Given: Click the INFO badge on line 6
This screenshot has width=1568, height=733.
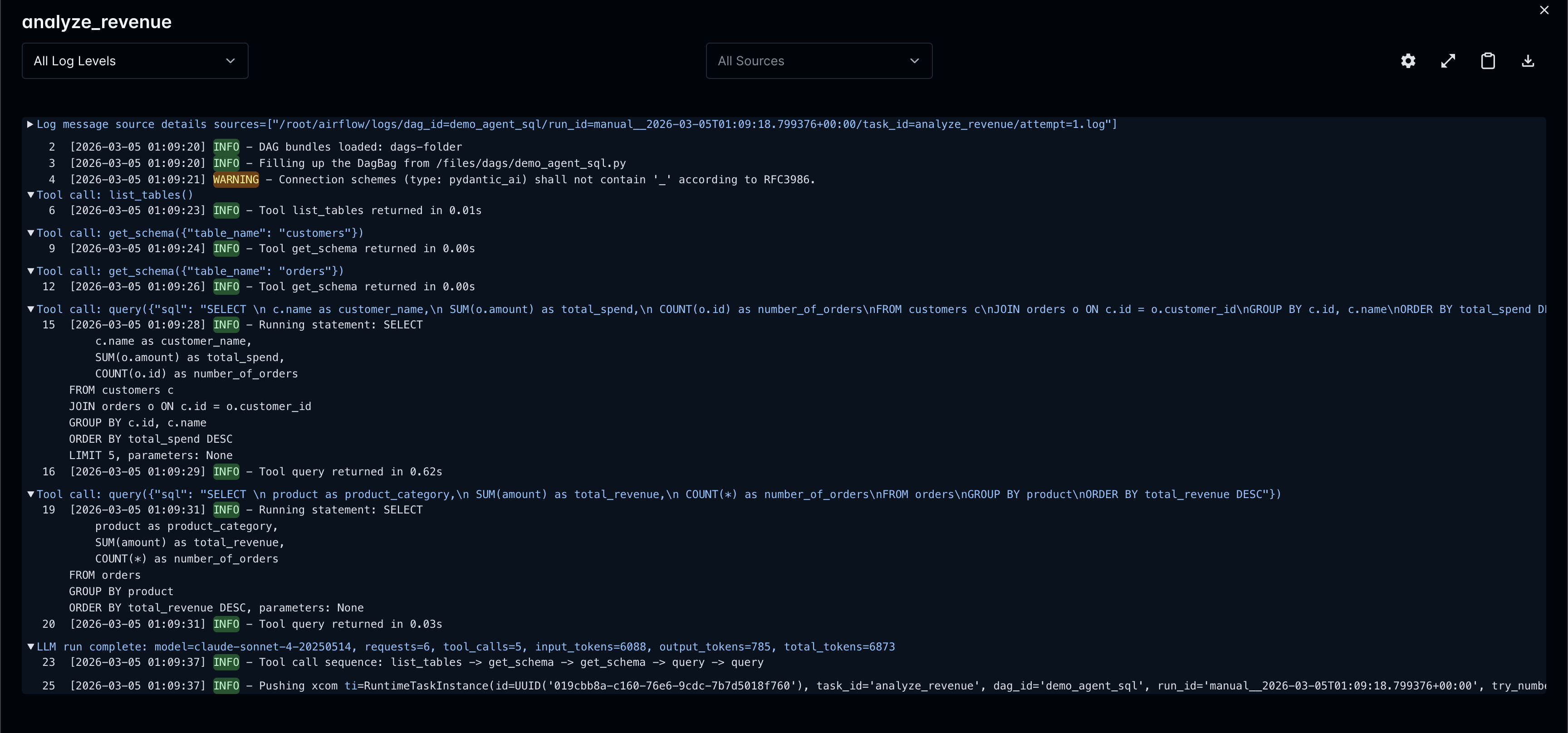Looking at the screenshot, I should click(225, 210).
